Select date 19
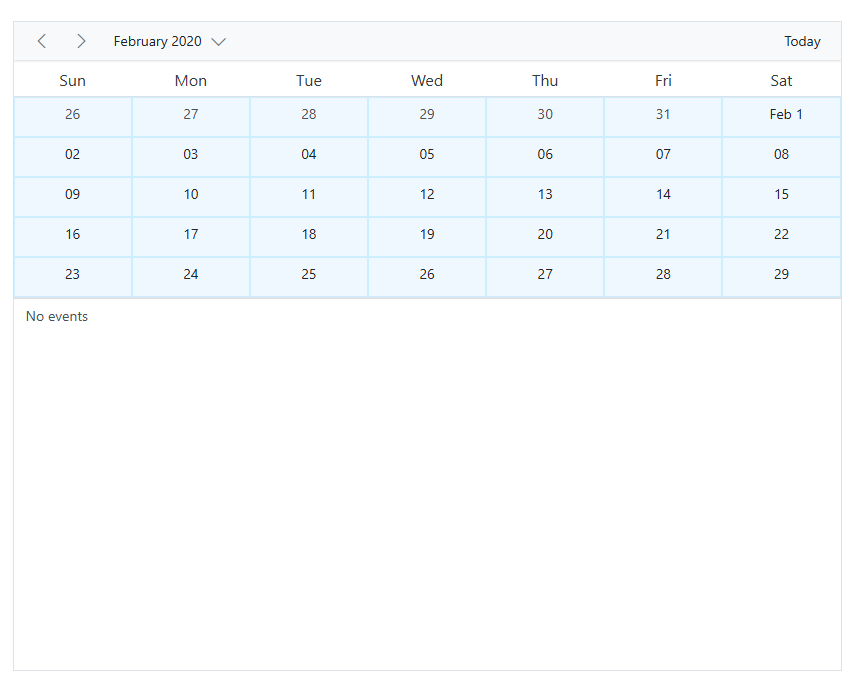Image resolution: width=856 pixels, height=695 pixels. pos(427,237)
